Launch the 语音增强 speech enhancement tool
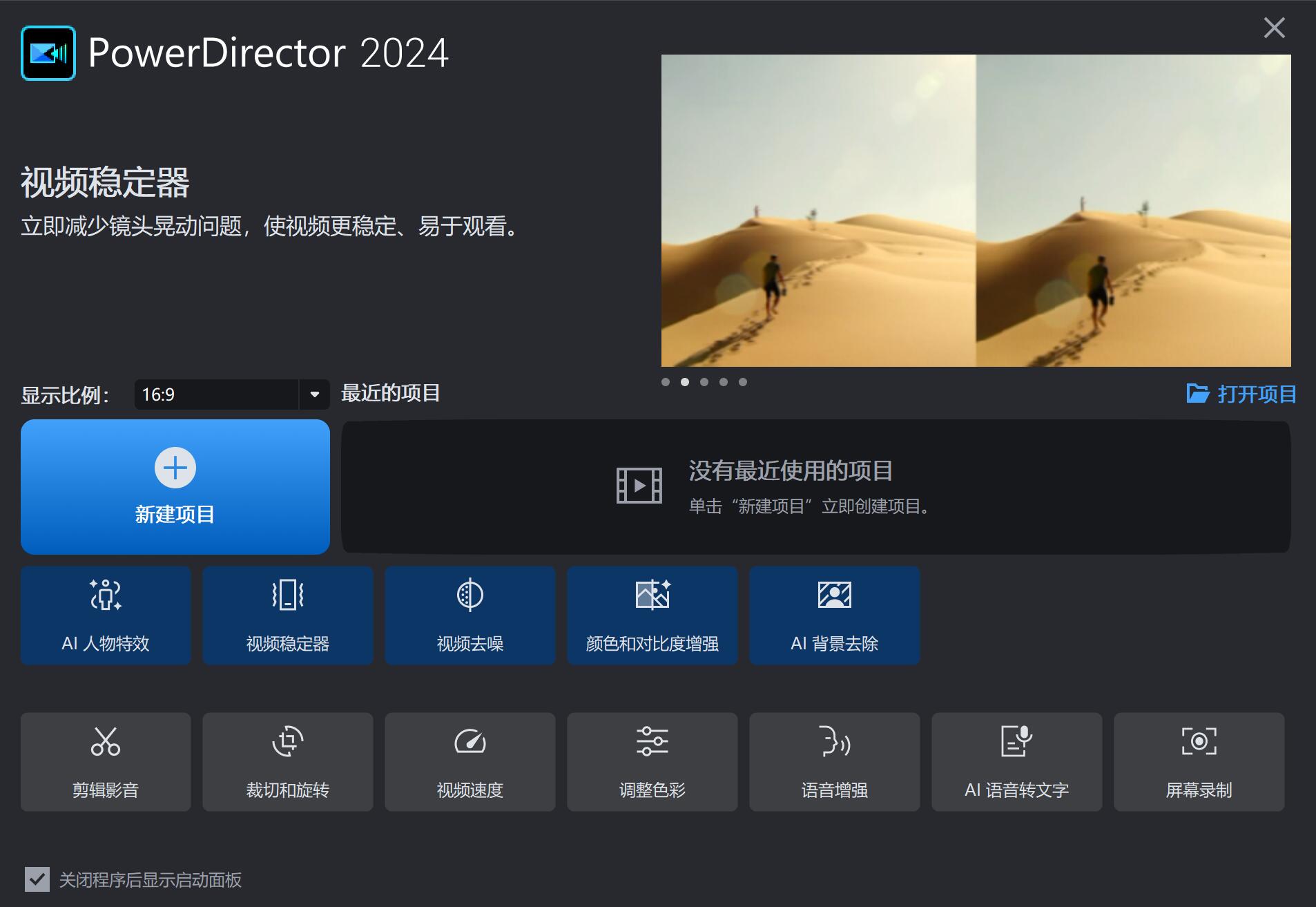Image resolution: width=1316 pixels, height=907 pixels. point(835,762)
